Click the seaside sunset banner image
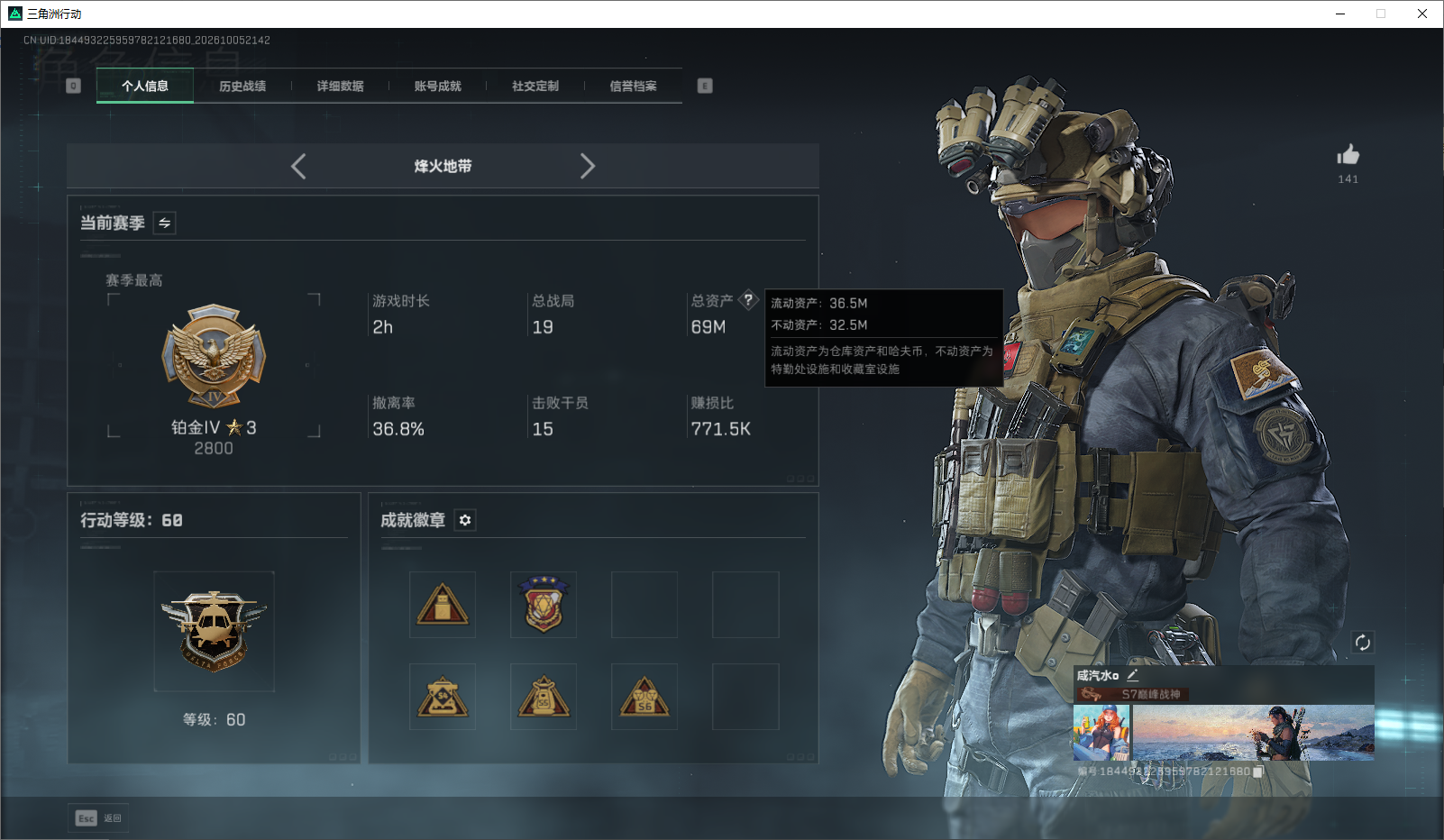 point(1254,733)
